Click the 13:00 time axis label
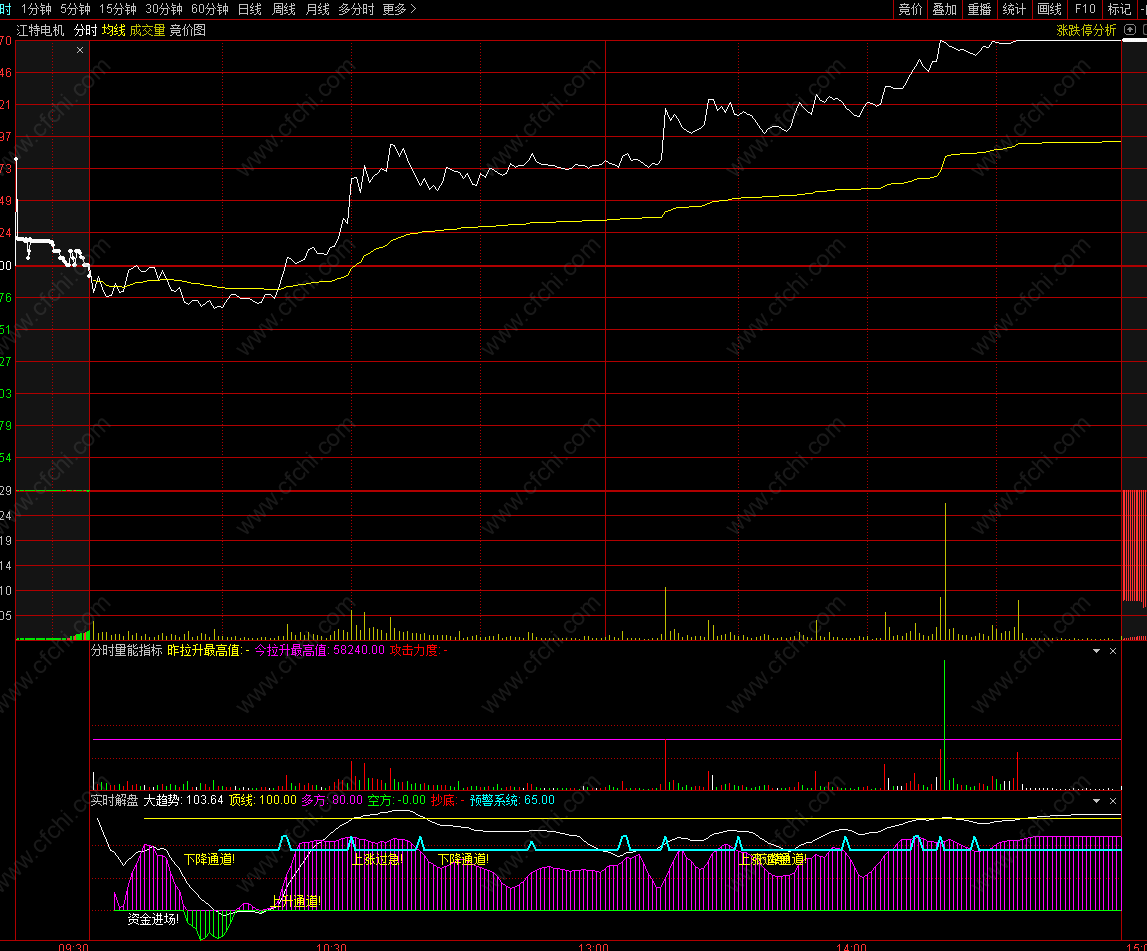The height and width of the screenshot is (951, 1147). [593, 947]
